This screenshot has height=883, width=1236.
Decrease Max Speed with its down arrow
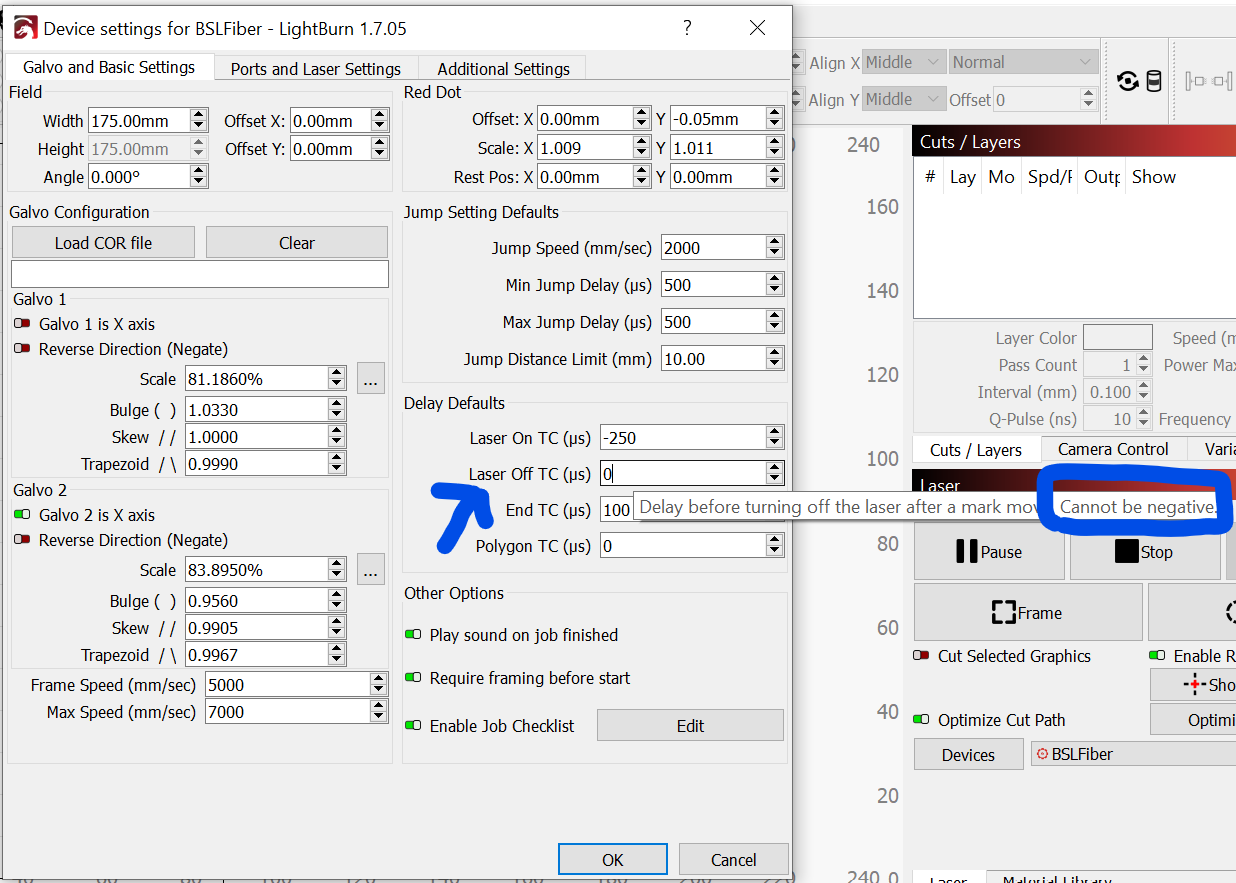pos(378,717)
